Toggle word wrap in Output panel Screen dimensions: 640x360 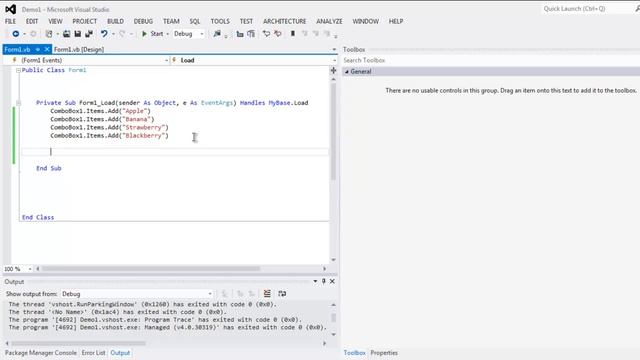pyautogui.click(x=282, y=293)
